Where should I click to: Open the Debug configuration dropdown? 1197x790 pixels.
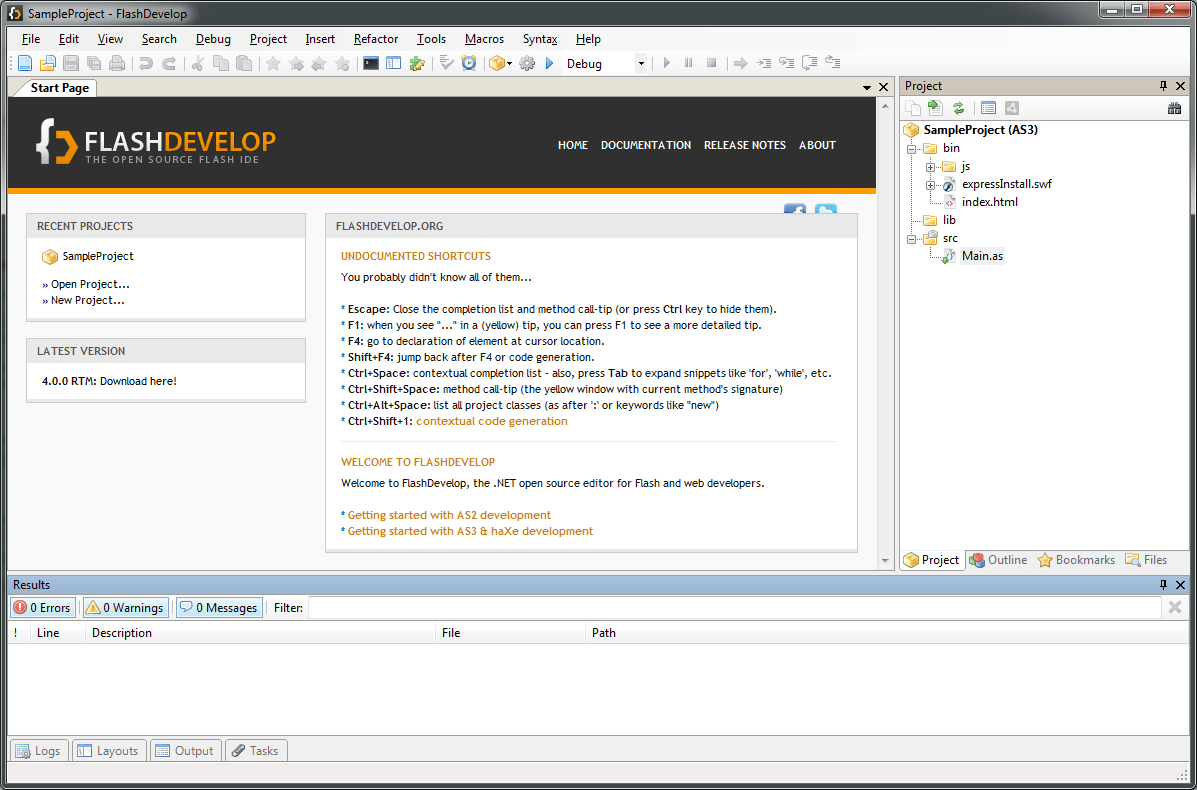point(641,63)
